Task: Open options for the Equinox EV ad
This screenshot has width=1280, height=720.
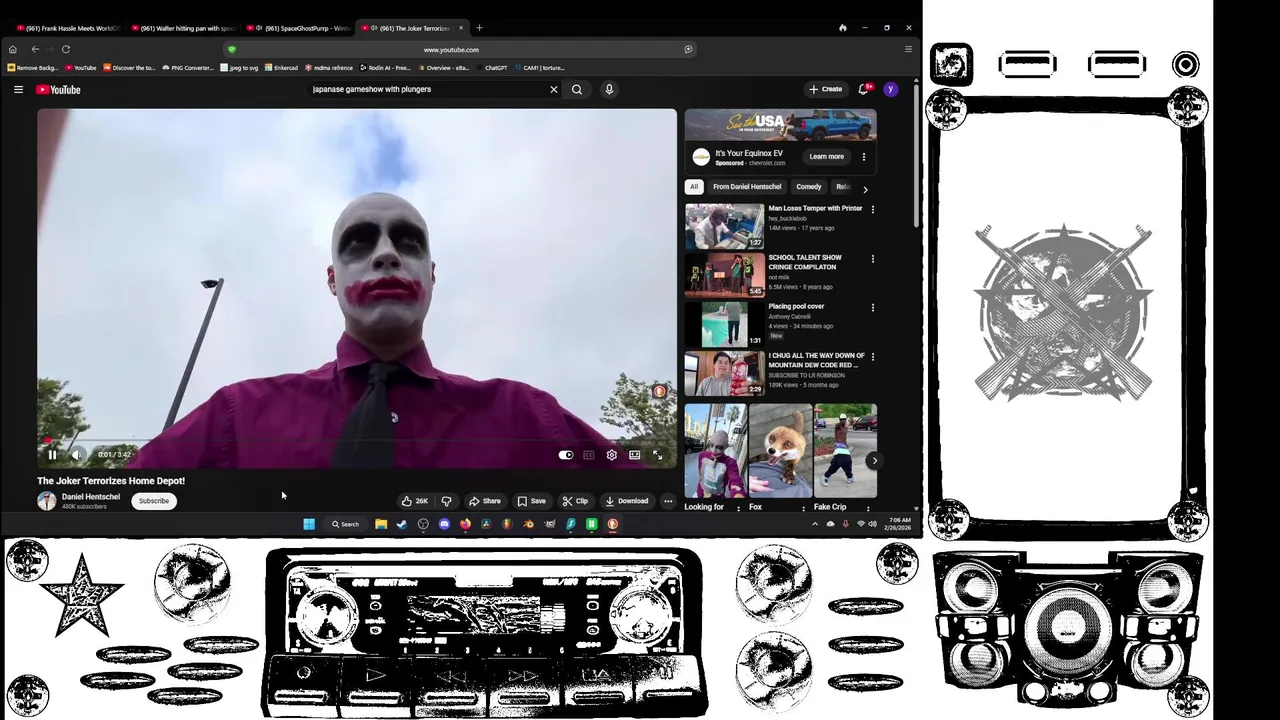Action: click(x=864, y=157)
